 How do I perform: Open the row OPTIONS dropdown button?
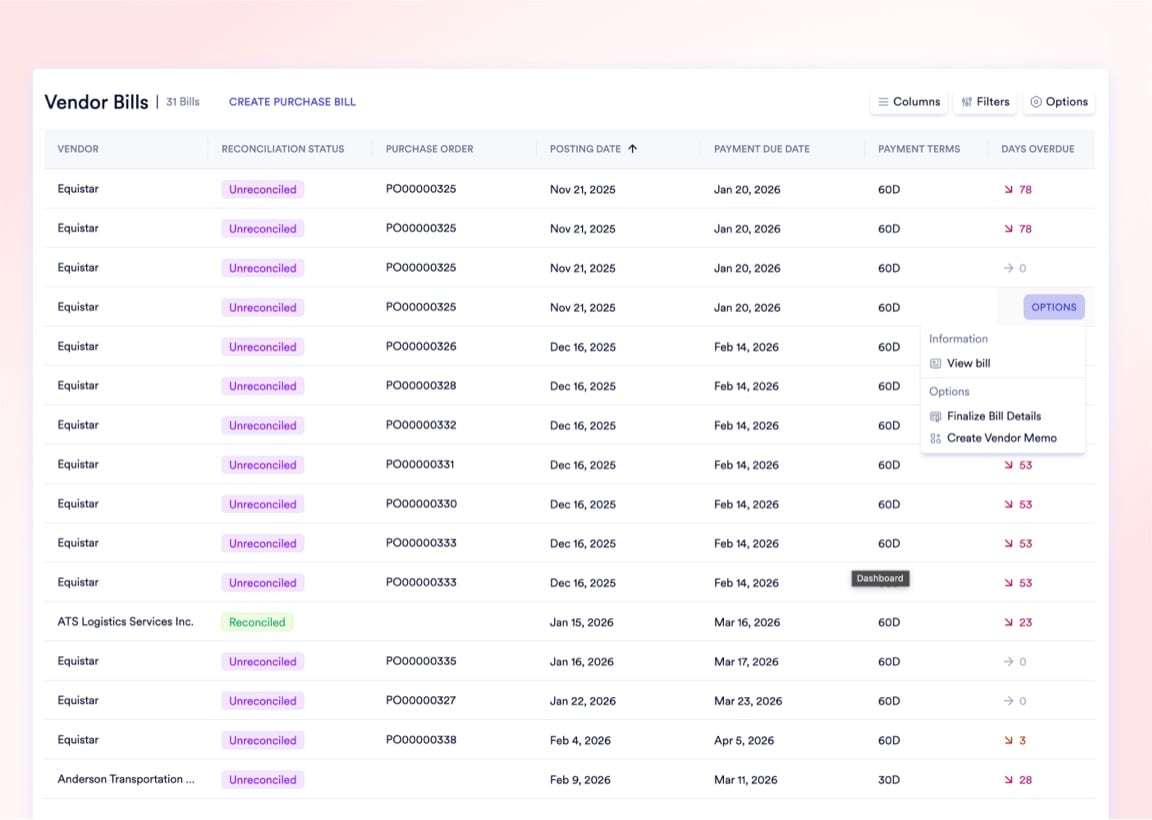pos(1053,307)
